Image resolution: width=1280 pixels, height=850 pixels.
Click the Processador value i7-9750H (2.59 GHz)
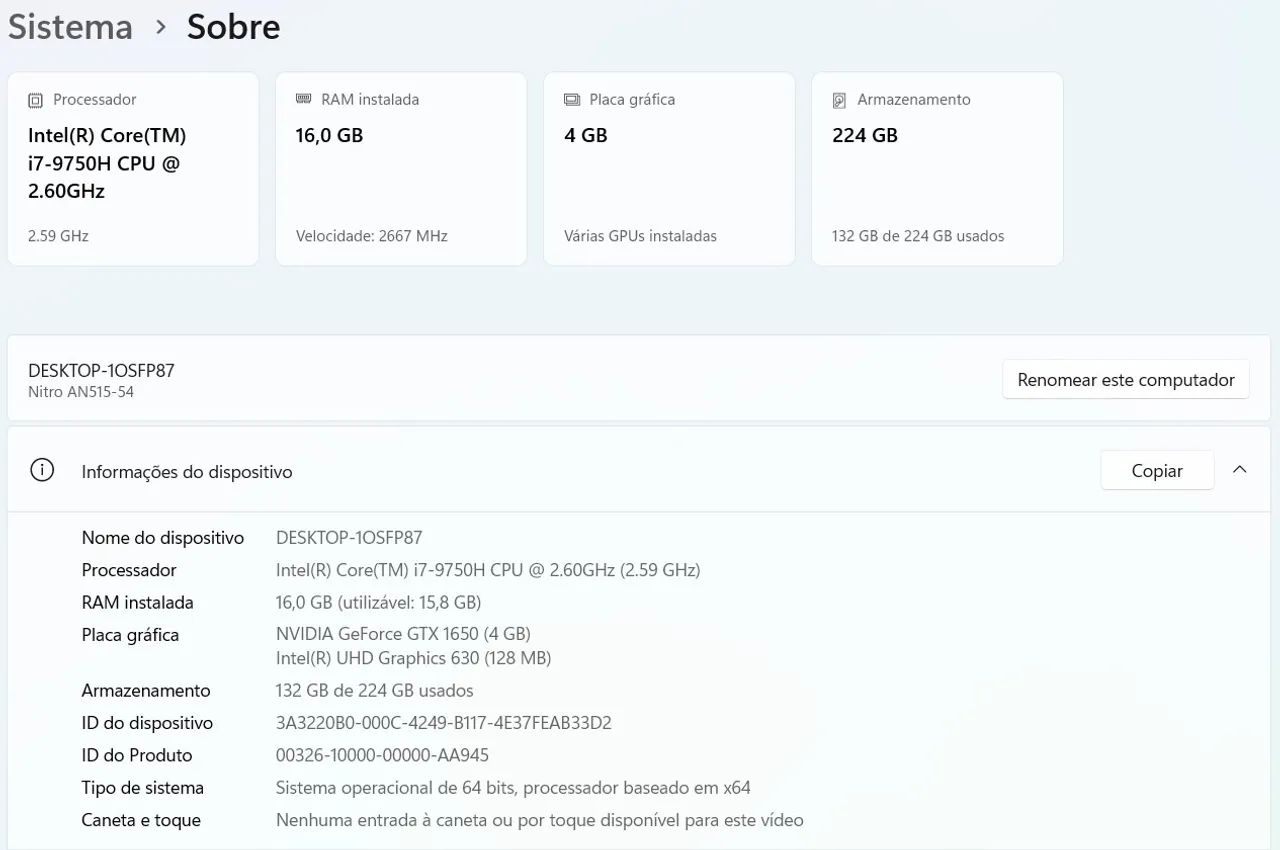[x=488, y=570]
